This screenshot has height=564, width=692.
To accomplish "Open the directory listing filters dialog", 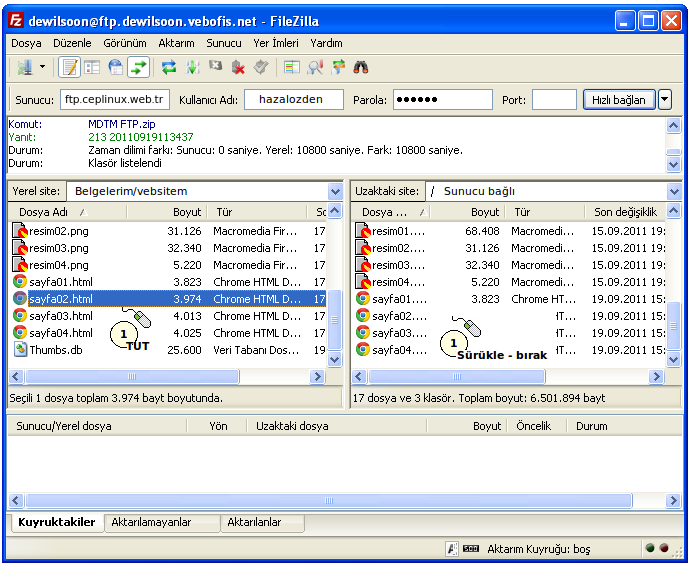I will click(292, 68).
